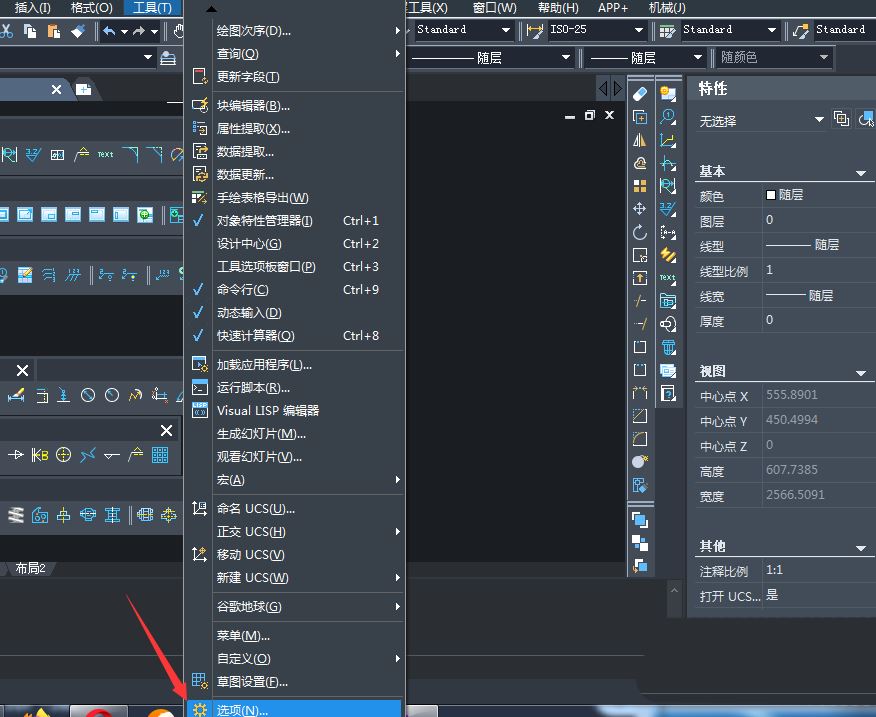Viewport: 876px width, 717px height.
Task: Select the Rotate tool icon
Action: [x=640, y=231]
